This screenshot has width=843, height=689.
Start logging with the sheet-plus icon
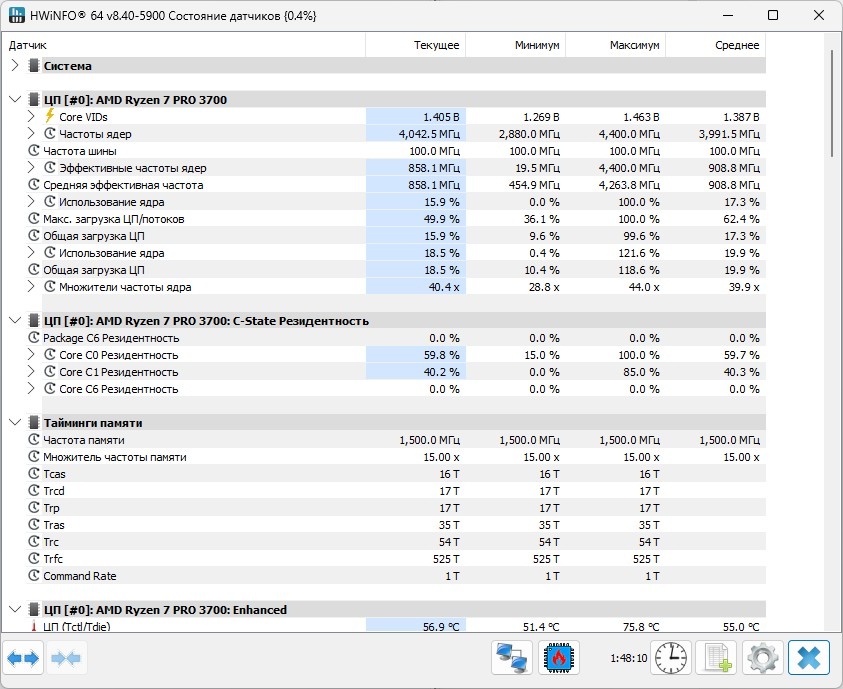click(x=716, y=658)
